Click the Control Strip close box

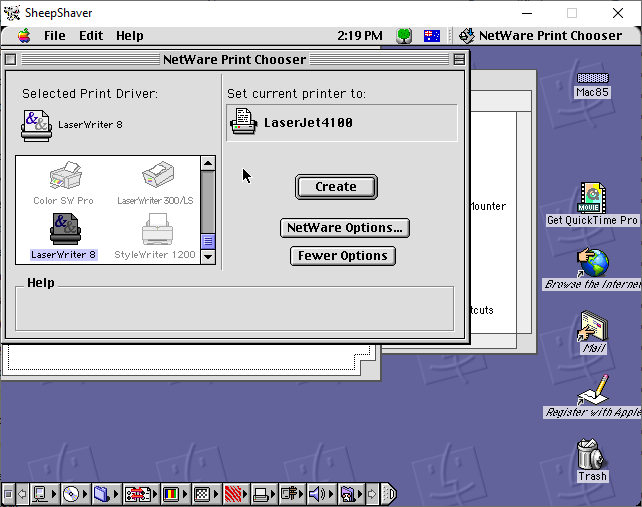8,494
